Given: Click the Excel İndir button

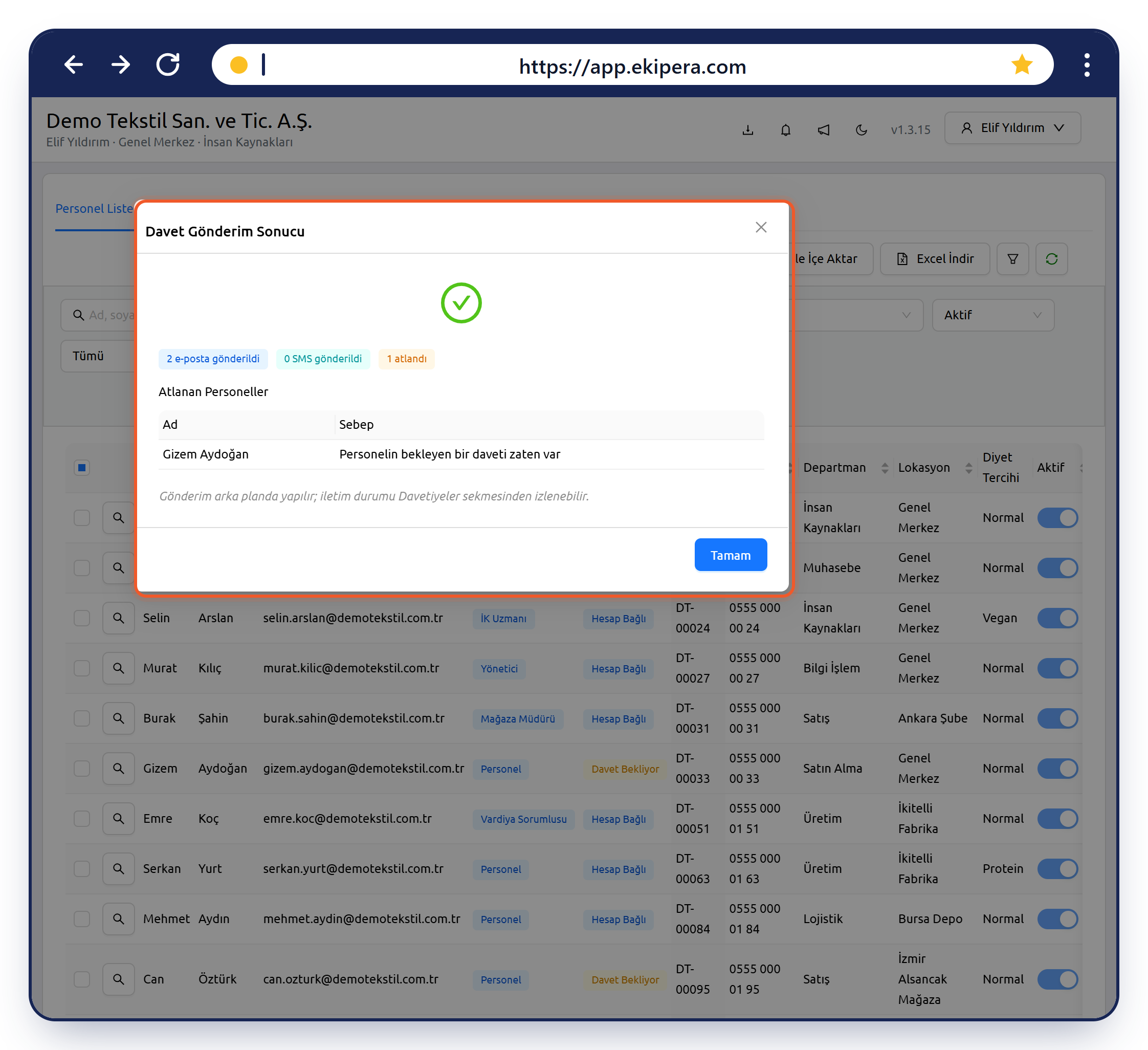Looking at the screenshot, I should pyautogui.click(x=935, y=259).
